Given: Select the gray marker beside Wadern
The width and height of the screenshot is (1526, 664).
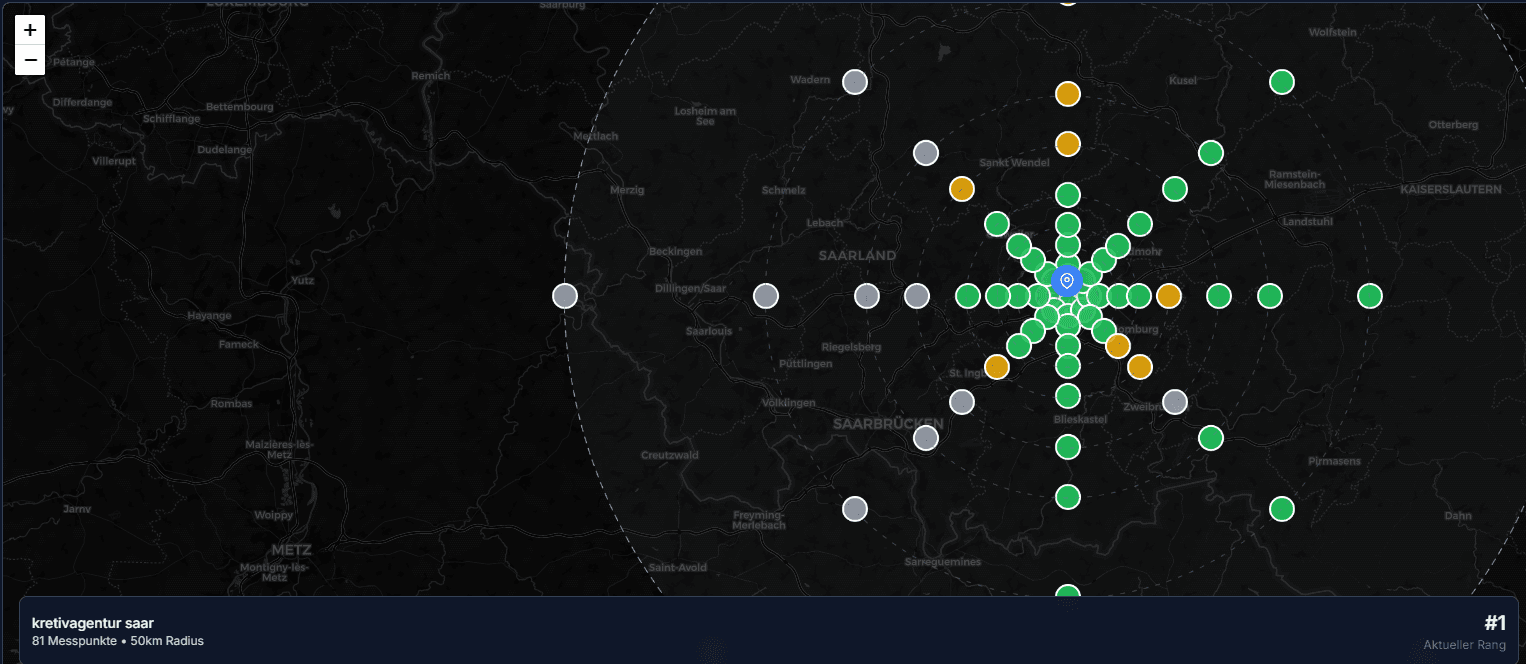Looking at the screenshot, I should 854,82.
